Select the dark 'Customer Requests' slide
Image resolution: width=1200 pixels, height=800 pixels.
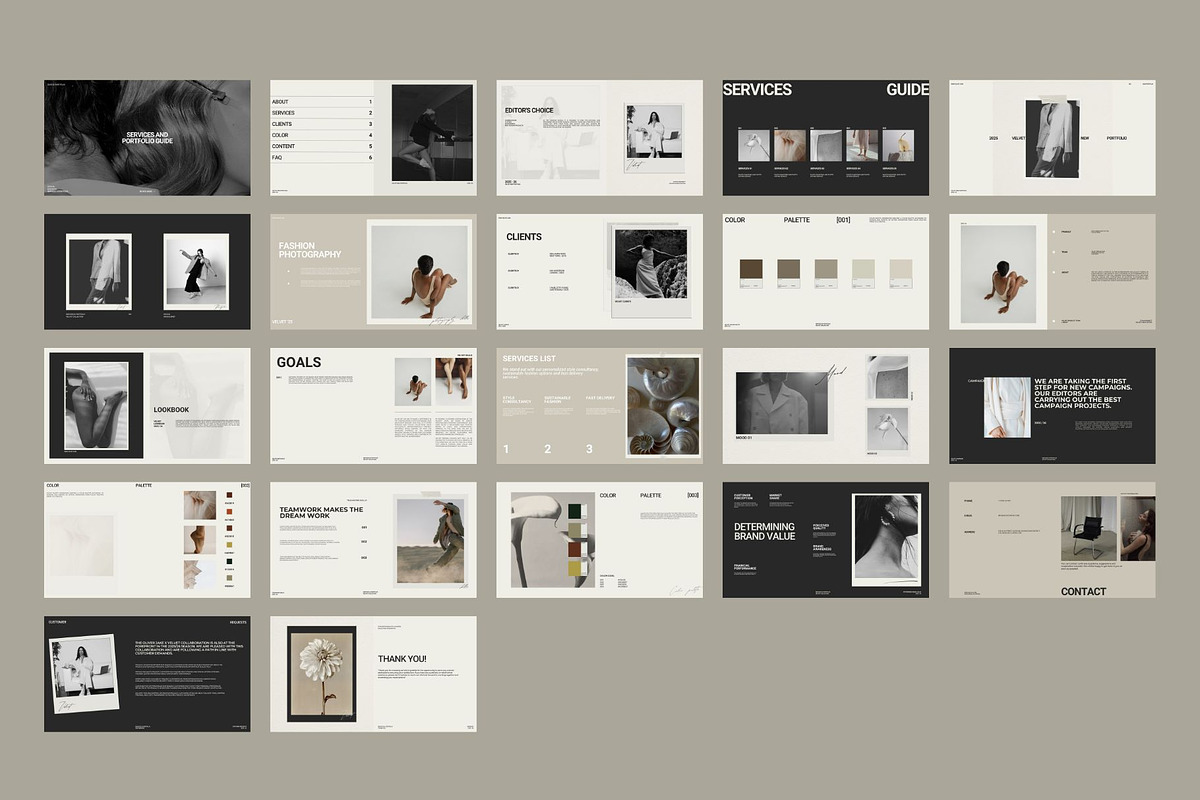pyautogui.click(x=147, y=674)
